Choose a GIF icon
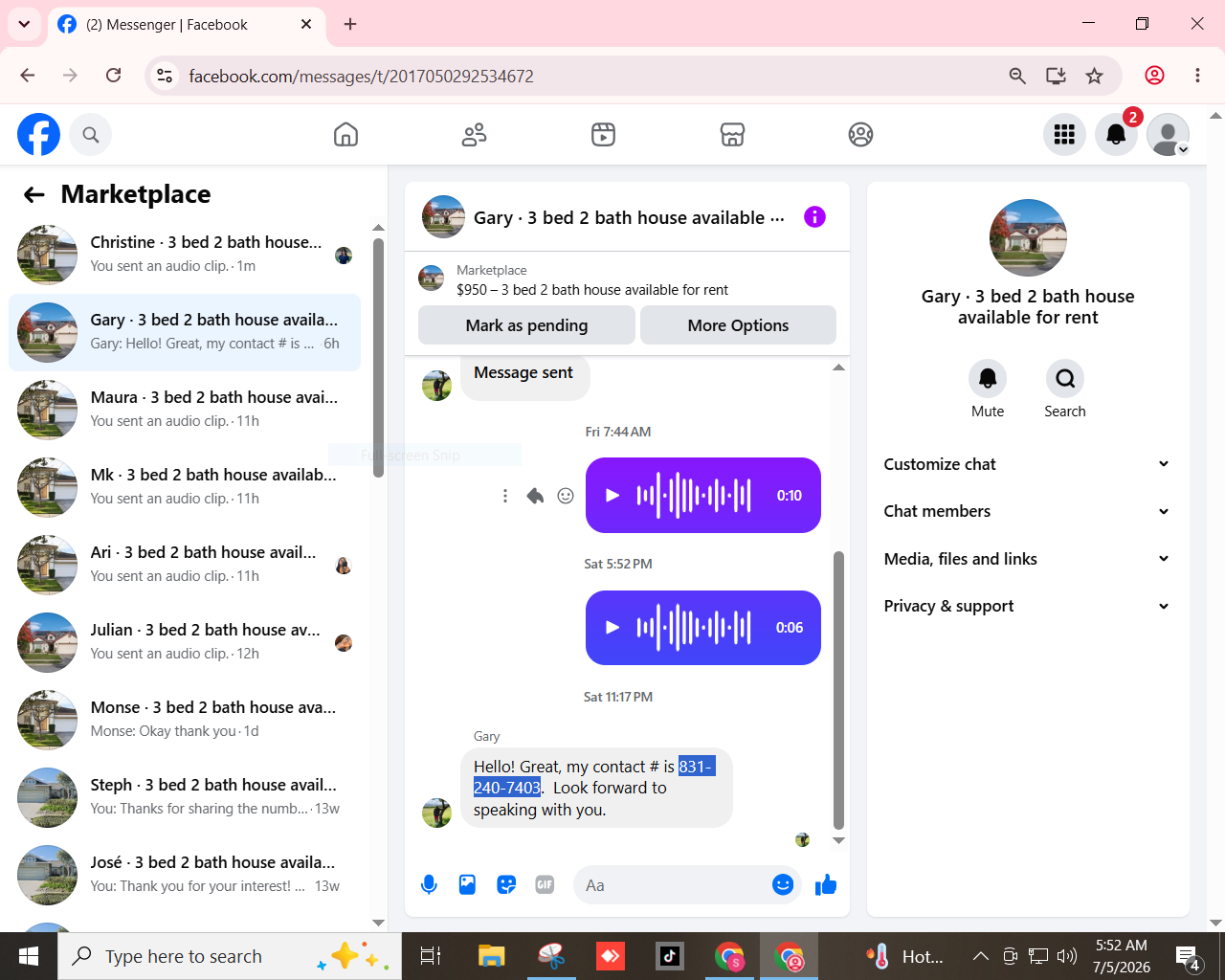Viewport: 1225px width, 980px height. [x=545, y=885]
